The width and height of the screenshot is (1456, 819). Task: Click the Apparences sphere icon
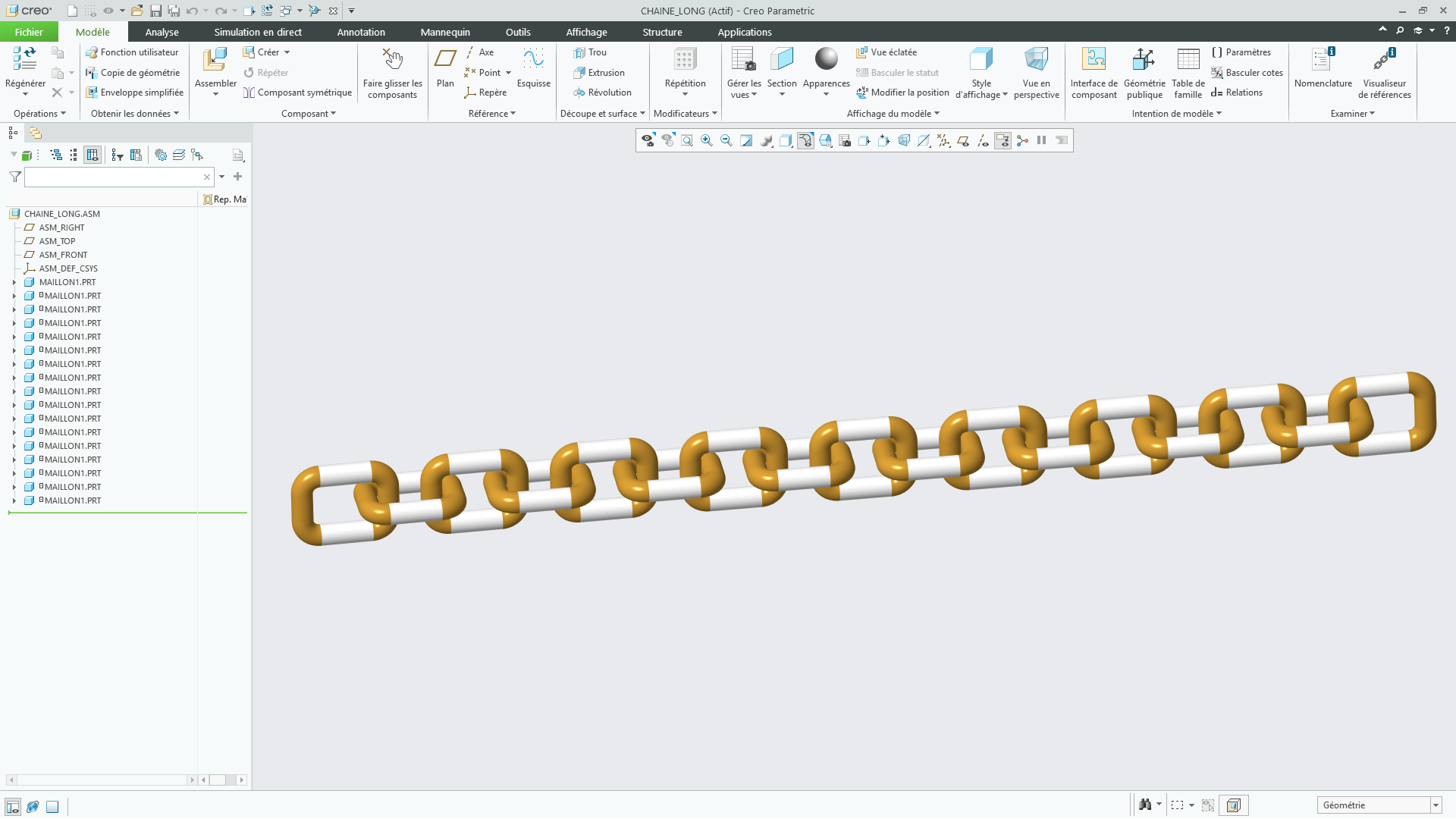coord(826,59)
